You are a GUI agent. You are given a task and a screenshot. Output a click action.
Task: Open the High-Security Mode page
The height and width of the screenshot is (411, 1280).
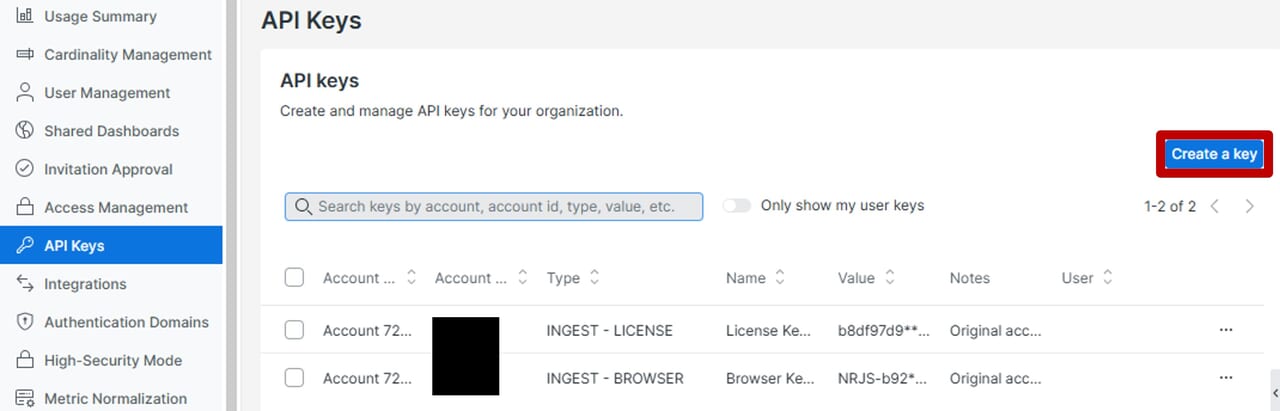point(113,360)
